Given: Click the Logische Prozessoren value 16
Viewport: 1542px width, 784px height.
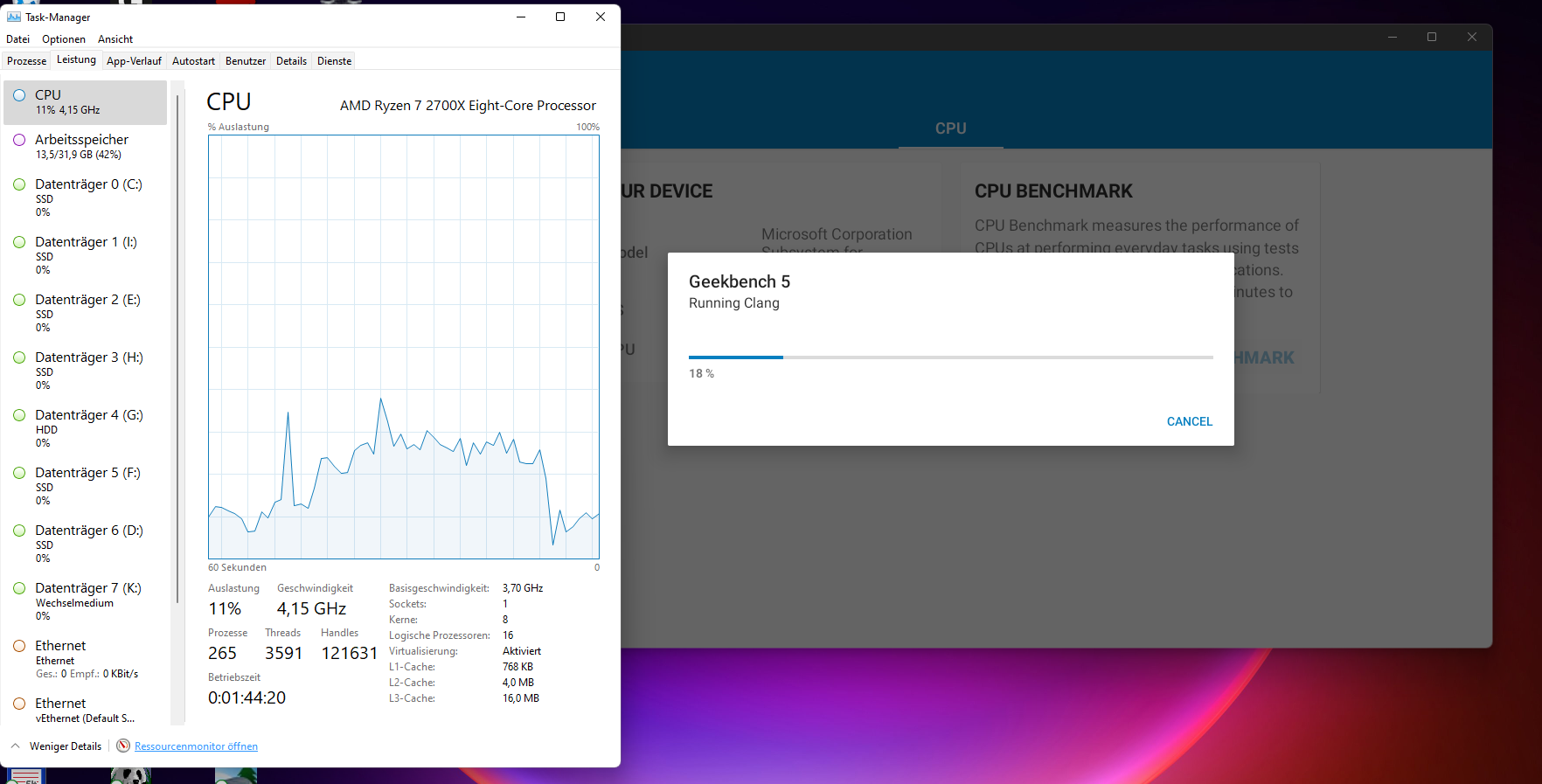Looking at the screenshot, I should [x=508, y=635].
